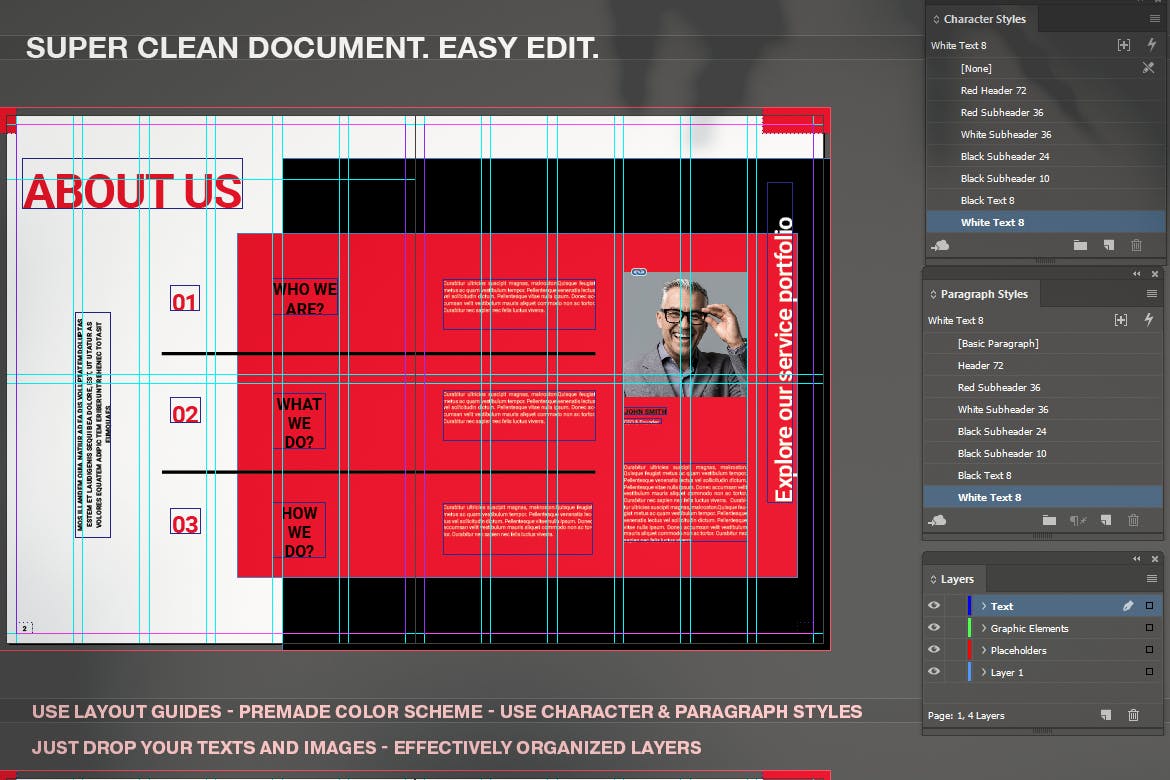
Task: Expand the Placeholders layer contents
Action: [983, 650]
